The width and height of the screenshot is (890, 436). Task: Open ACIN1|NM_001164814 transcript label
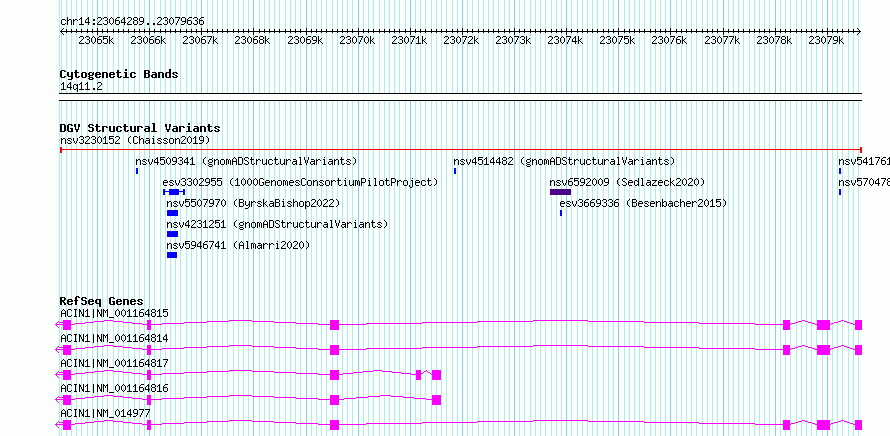tap(114, 338)
